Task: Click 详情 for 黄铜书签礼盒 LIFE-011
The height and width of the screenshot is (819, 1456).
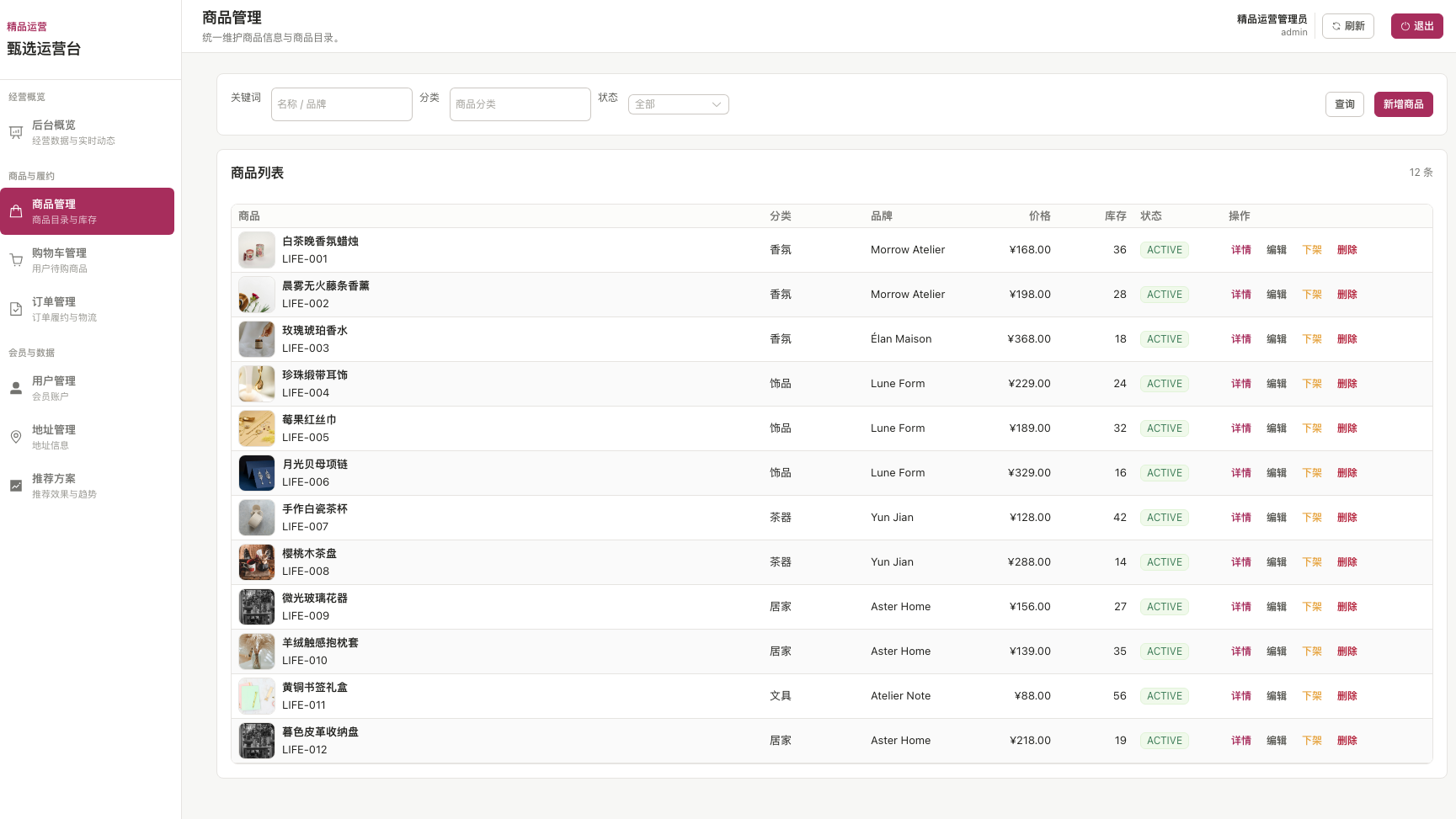Action: [1241, 696]
